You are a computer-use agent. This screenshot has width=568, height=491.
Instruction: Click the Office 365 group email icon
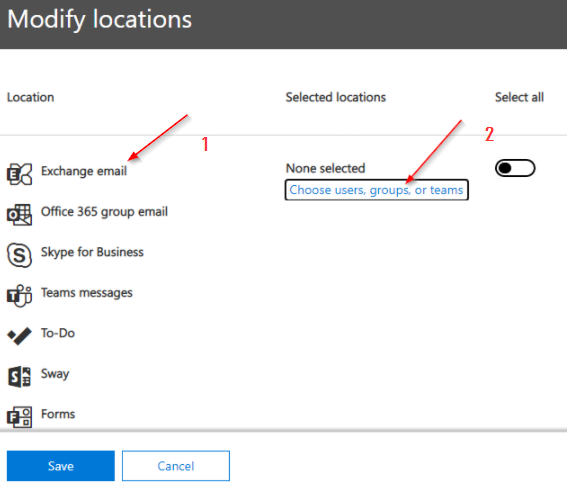click(x=20, y=215)
